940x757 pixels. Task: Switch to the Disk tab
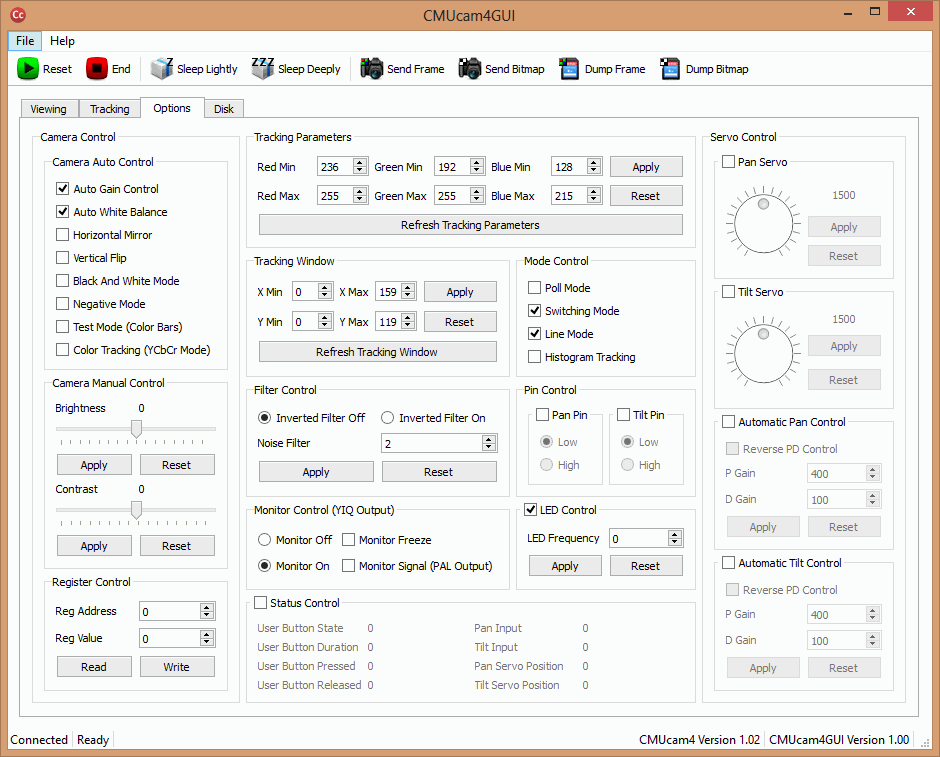click(224, 108)
